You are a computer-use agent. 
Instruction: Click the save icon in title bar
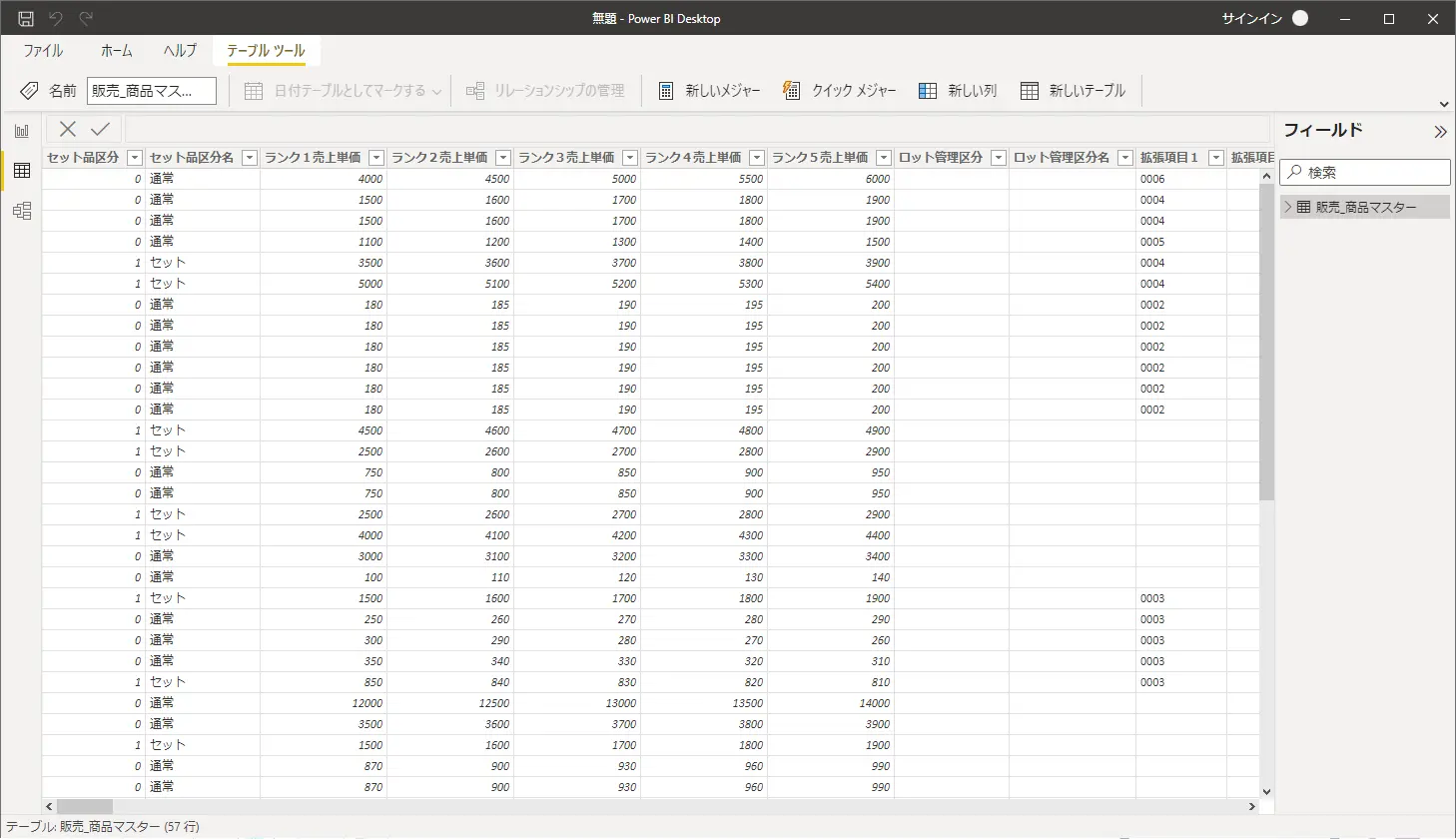click(x=26, y=19)
